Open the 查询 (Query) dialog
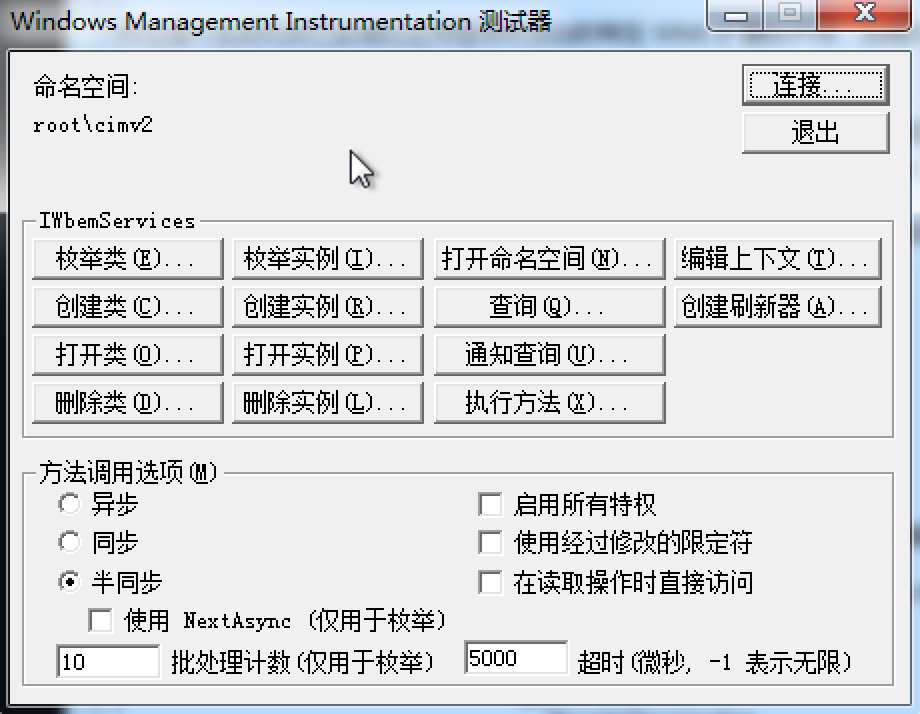 coord(549,307)
